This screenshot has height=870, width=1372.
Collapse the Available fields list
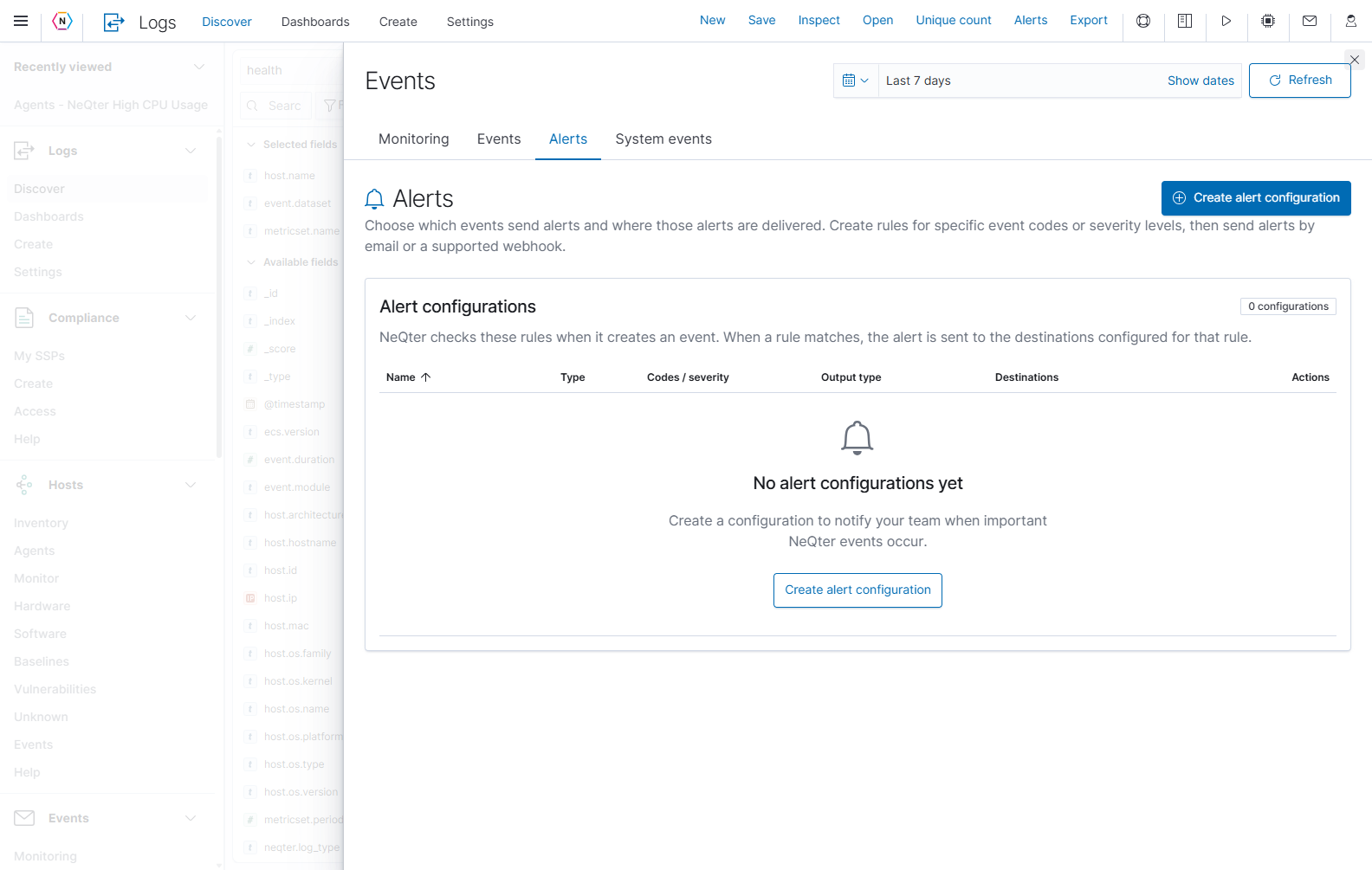251,262
